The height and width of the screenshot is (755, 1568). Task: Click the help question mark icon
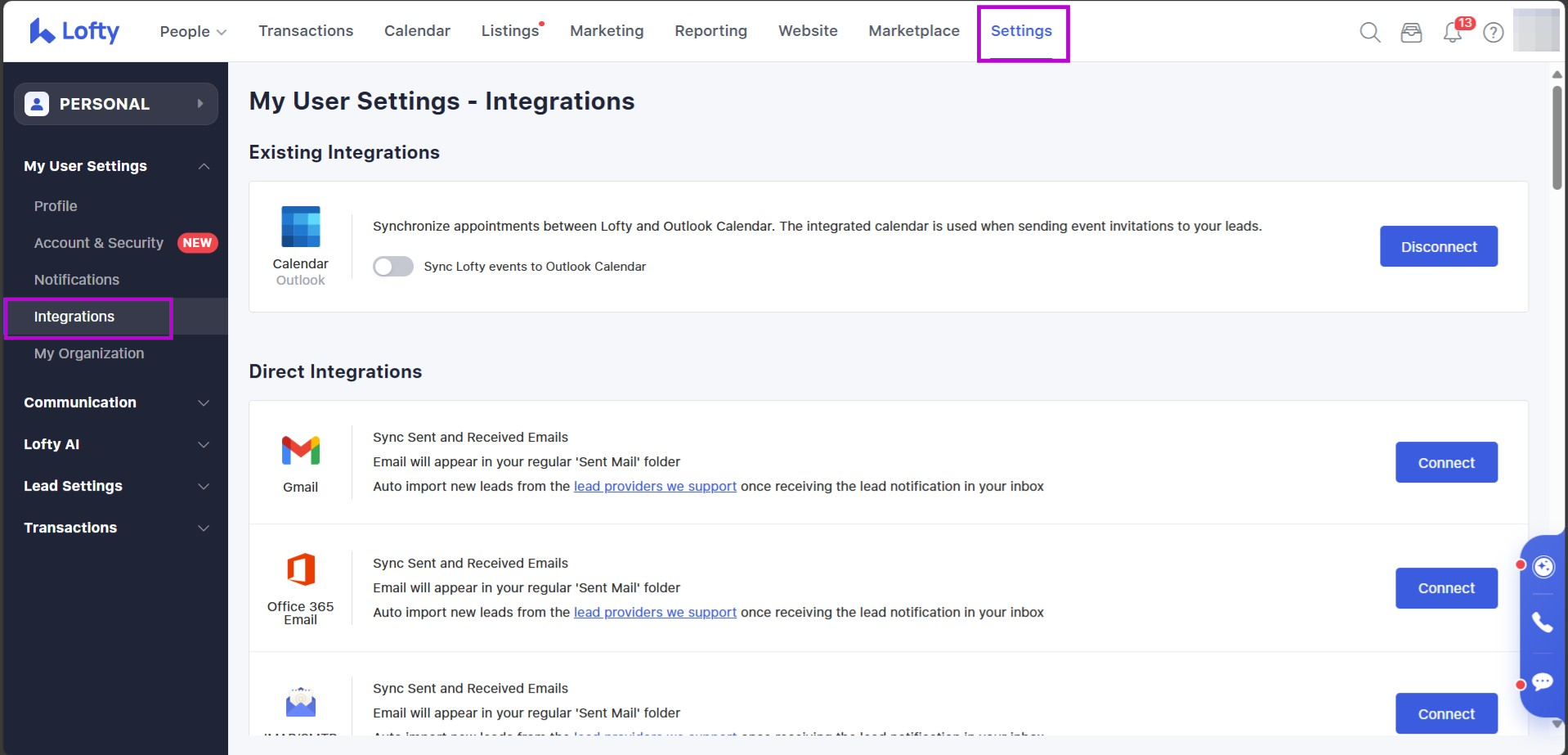pos(1494,32)
